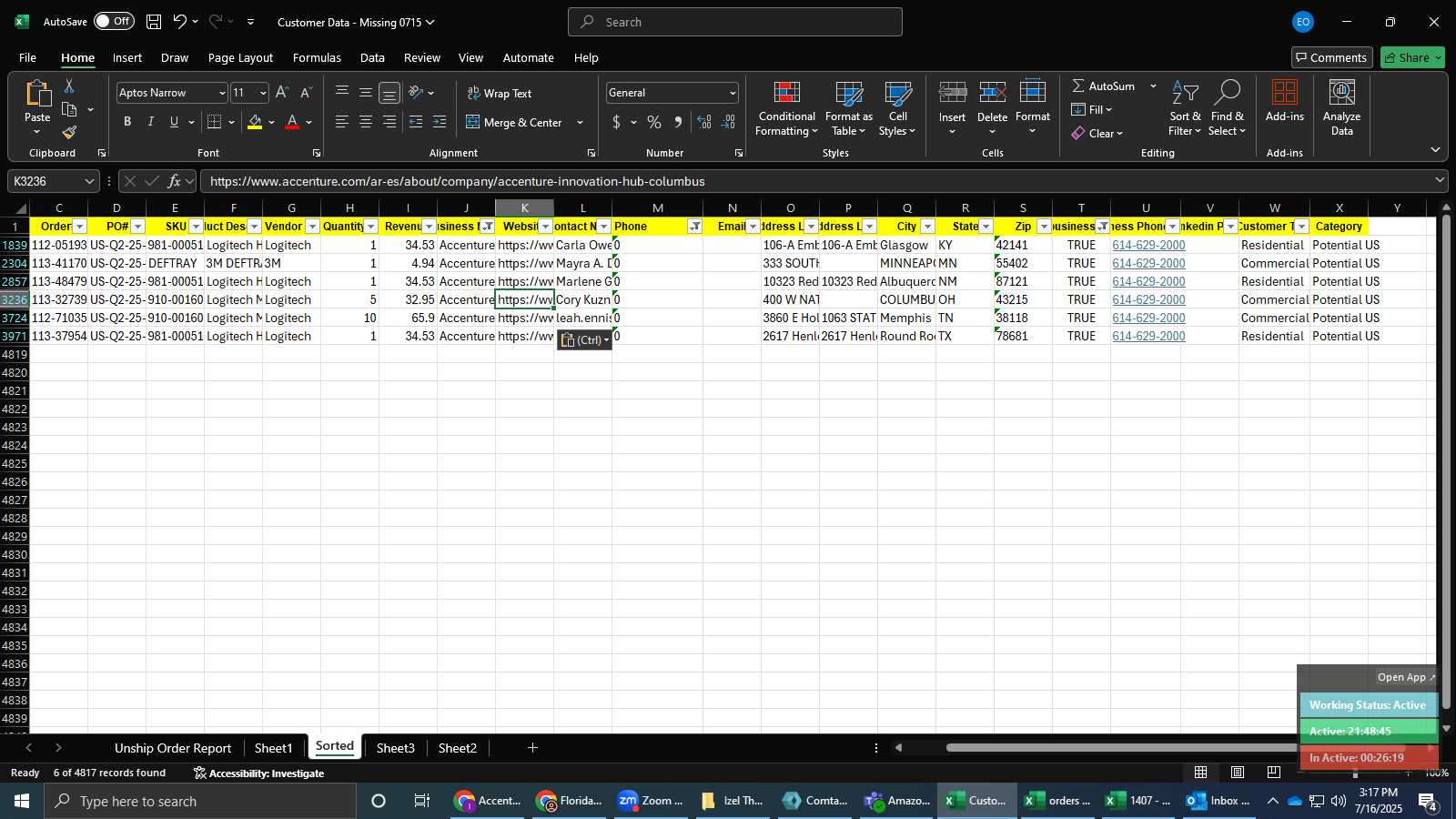This screenshot has width=1456, height=819.
Task: Open phone link 614-629-2000 in row 1839
Action: point(1148,245)
